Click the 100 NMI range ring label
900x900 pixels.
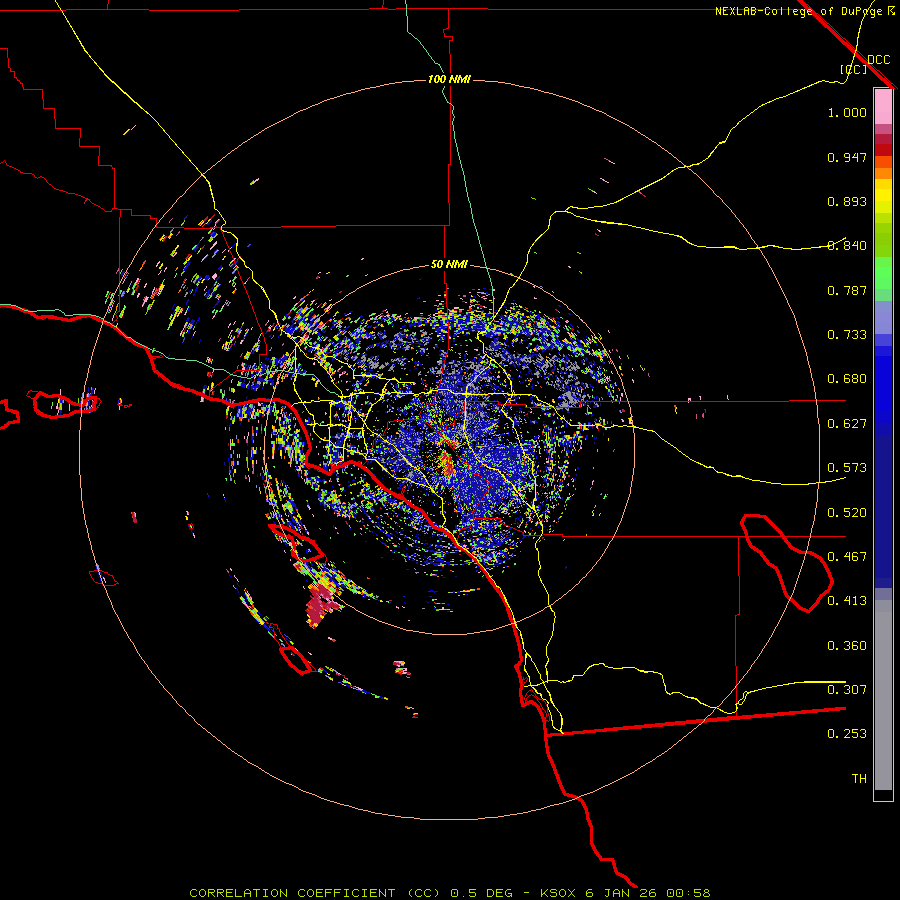pos(449,79)
